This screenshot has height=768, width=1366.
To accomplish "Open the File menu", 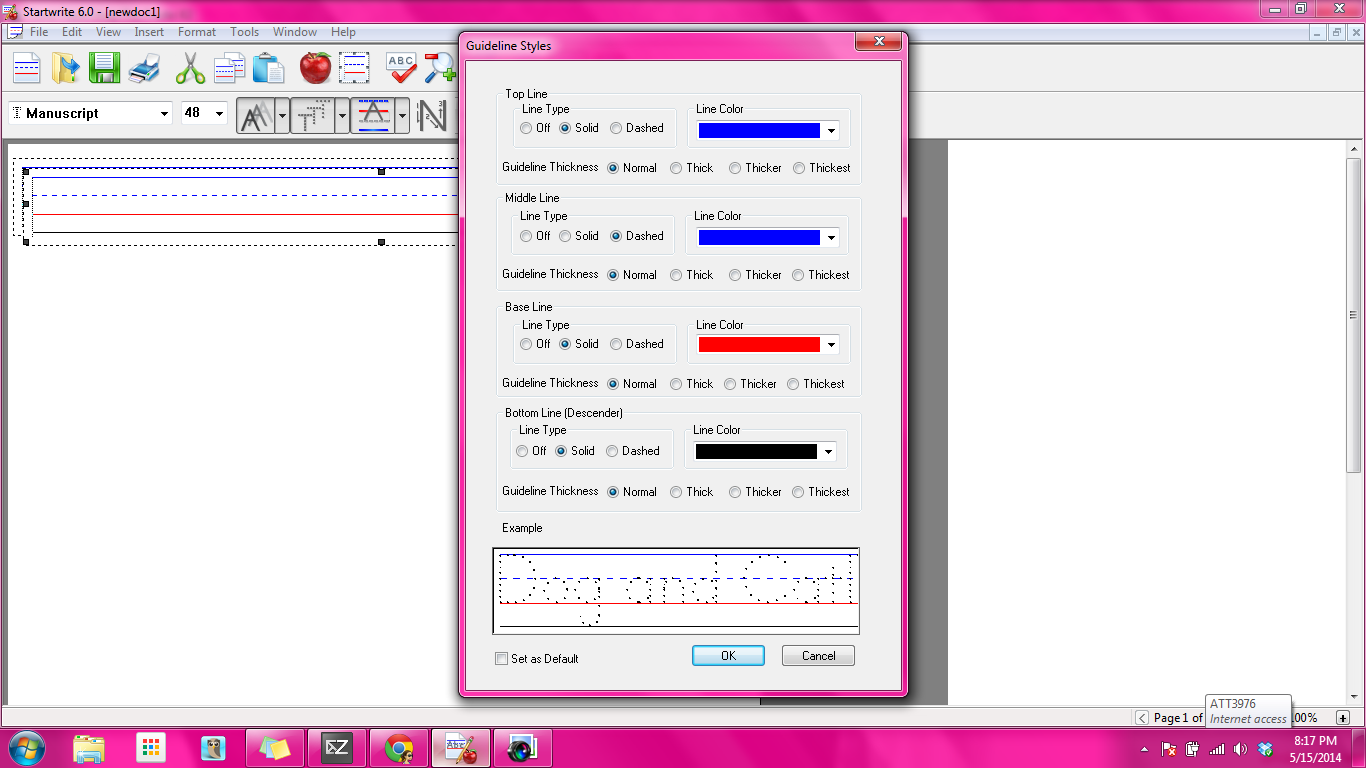I will [39, 32].
